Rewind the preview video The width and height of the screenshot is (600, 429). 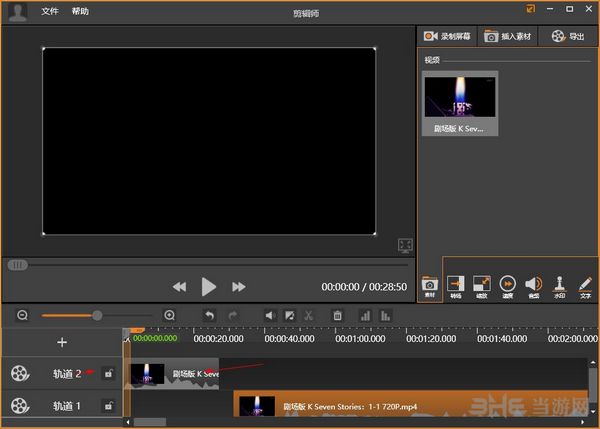click(179, 287)
